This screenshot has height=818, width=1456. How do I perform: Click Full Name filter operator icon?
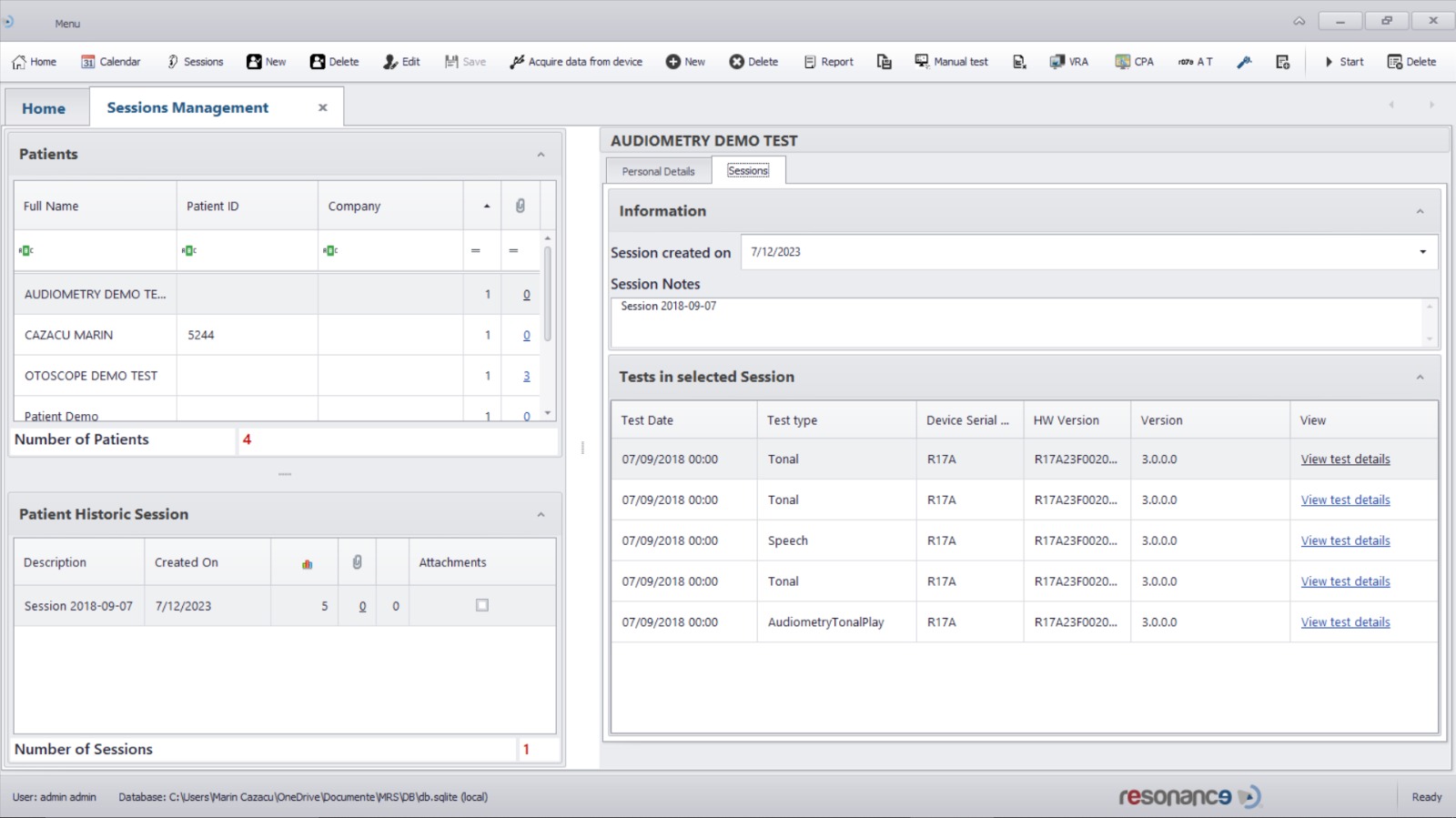[x=26, y=250]
